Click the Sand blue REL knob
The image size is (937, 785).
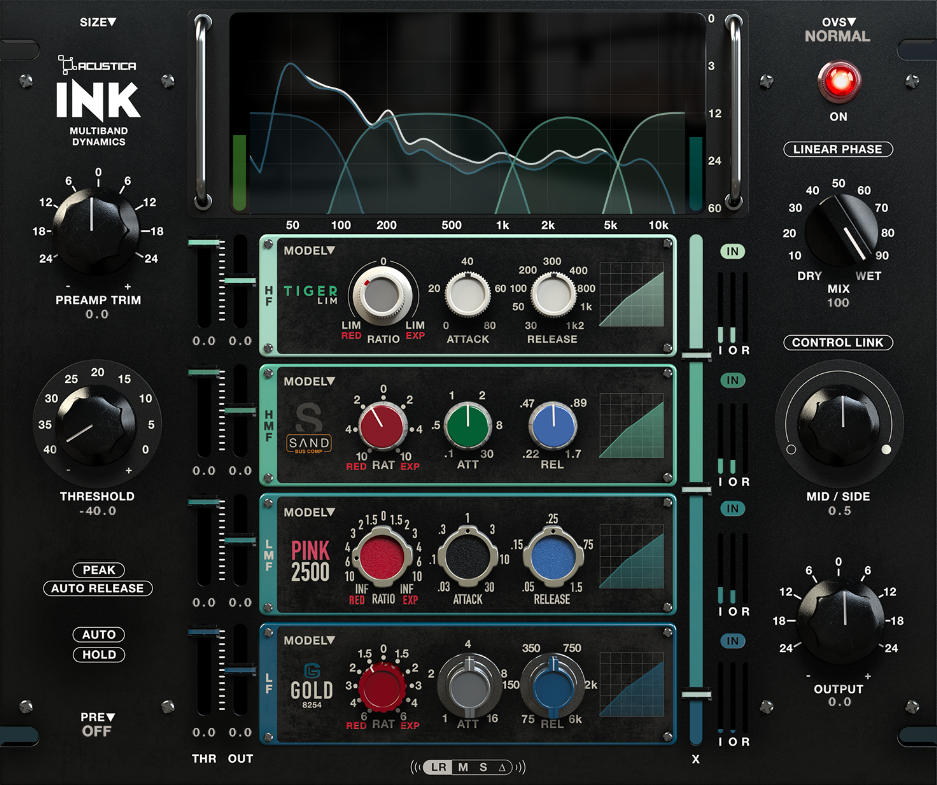click(553, 426)
